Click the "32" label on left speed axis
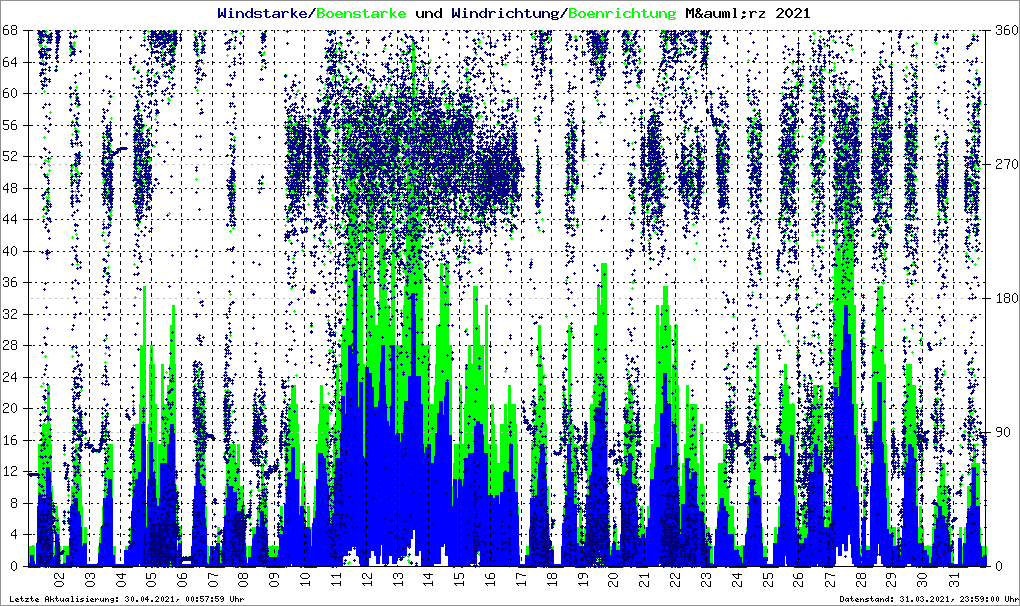1020x606 pixels. click(x=10, y=315)
